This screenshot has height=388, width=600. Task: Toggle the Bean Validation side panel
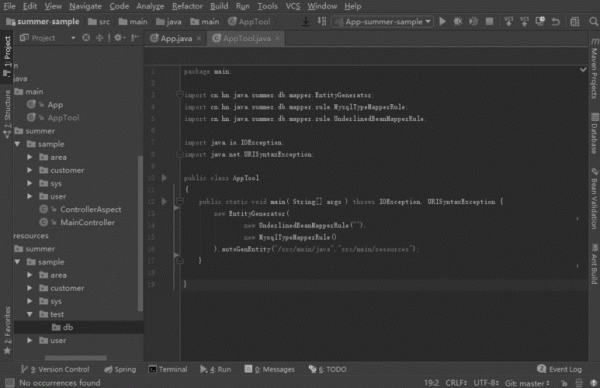(x=594, y=199)
